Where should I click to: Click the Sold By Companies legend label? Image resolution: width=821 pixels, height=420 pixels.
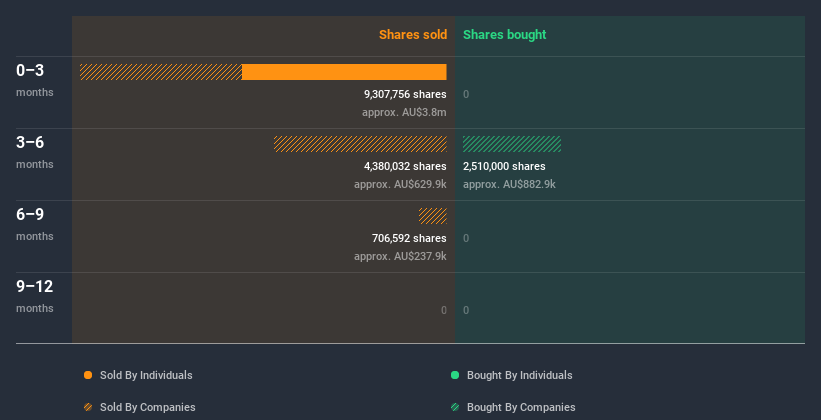148,407
